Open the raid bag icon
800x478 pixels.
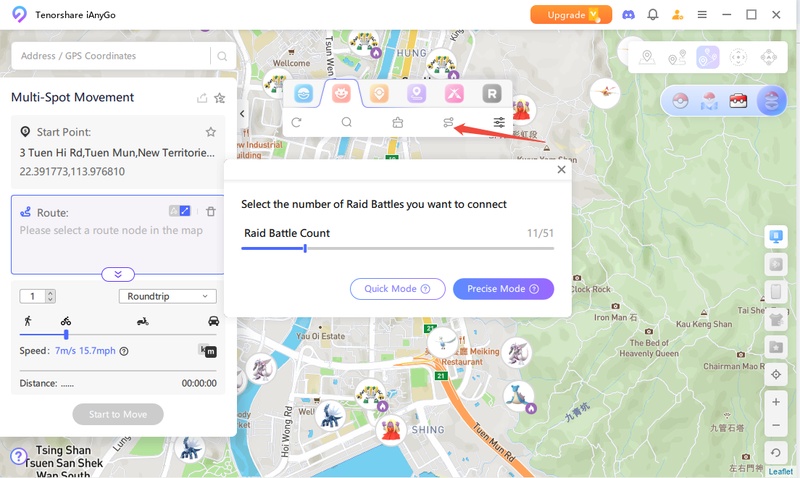tap(398, 122)
